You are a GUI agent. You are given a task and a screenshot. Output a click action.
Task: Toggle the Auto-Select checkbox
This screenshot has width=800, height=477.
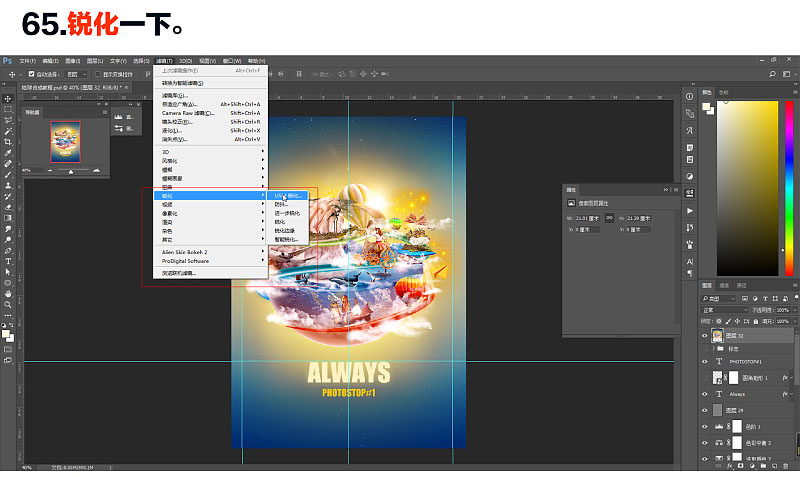point(31,74)
